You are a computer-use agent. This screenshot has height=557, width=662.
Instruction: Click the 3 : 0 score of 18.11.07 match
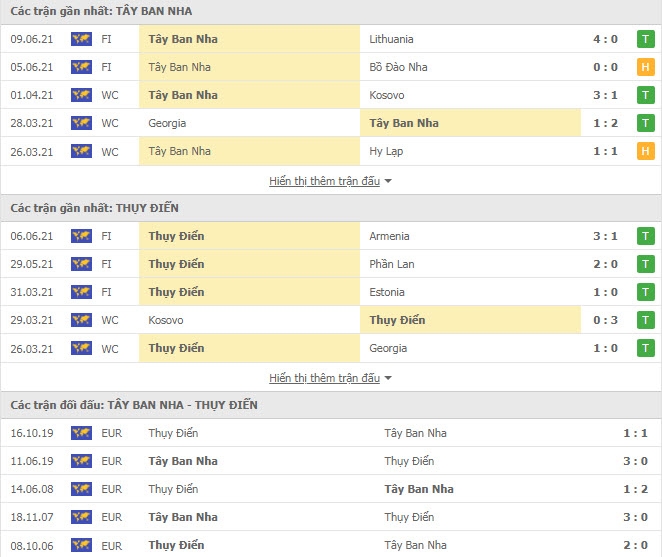tap(635, 517)
